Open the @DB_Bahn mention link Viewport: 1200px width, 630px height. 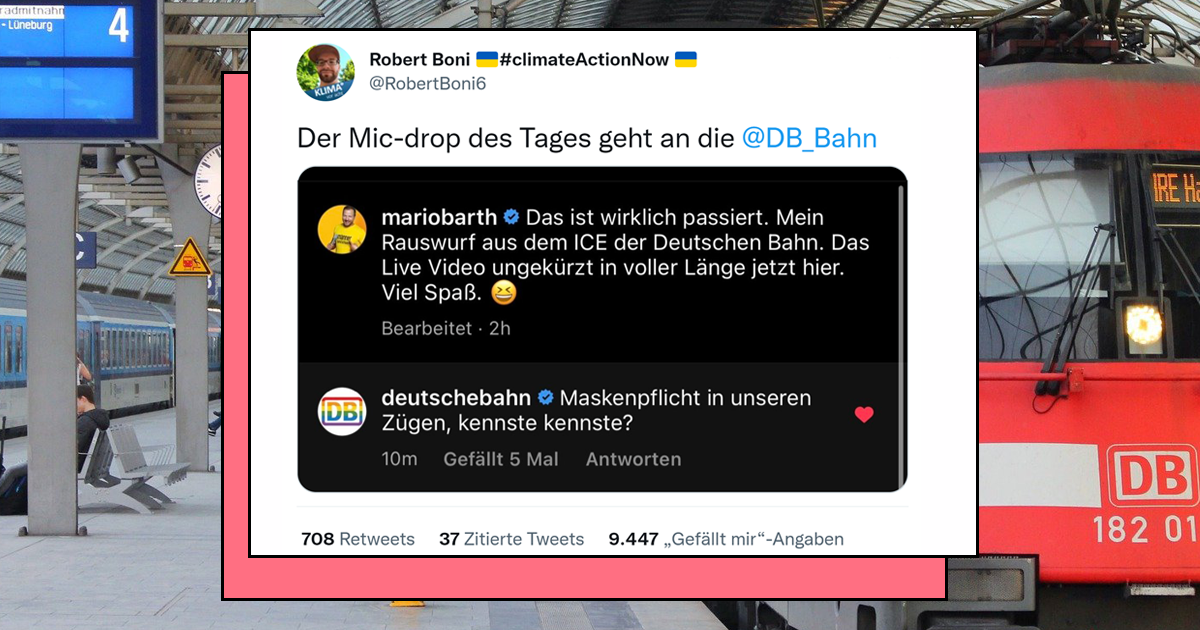(809, 138)
